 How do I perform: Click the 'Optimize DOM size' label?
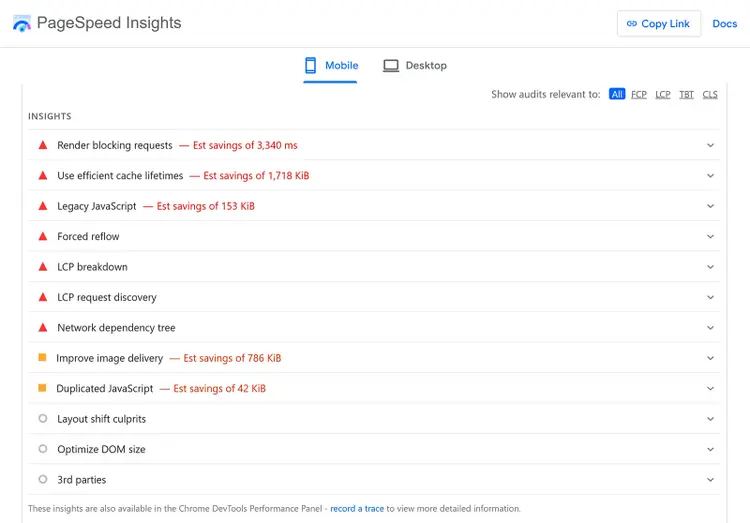(101, 449)
